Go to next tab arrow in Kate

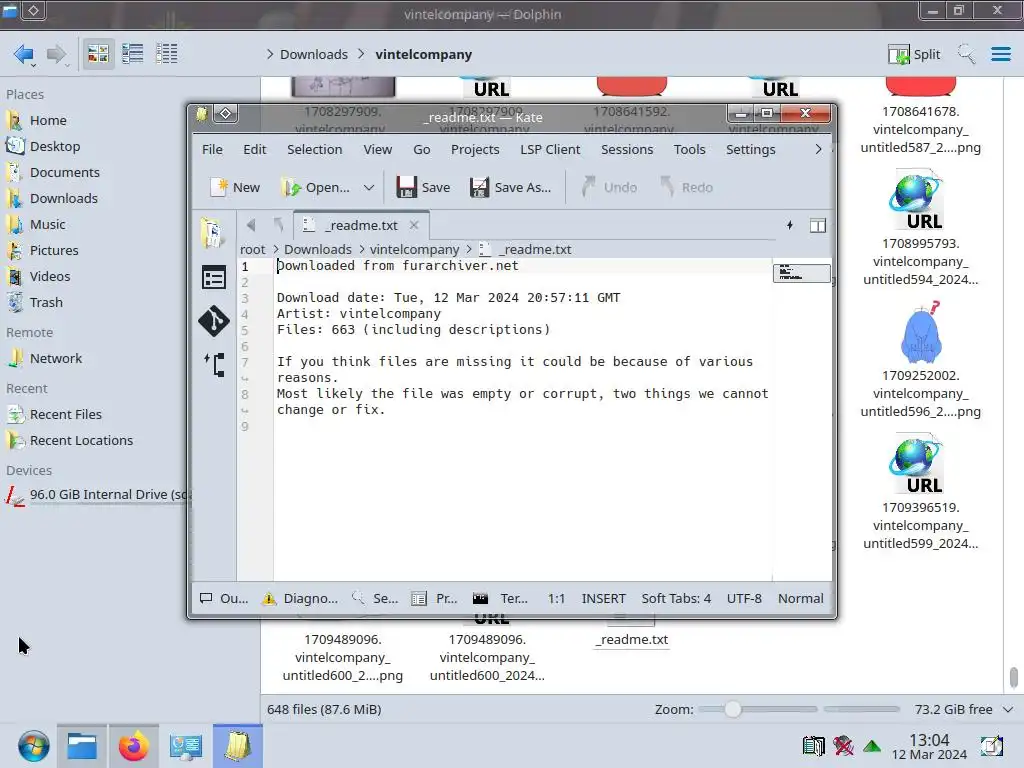[x=279, y=225]
